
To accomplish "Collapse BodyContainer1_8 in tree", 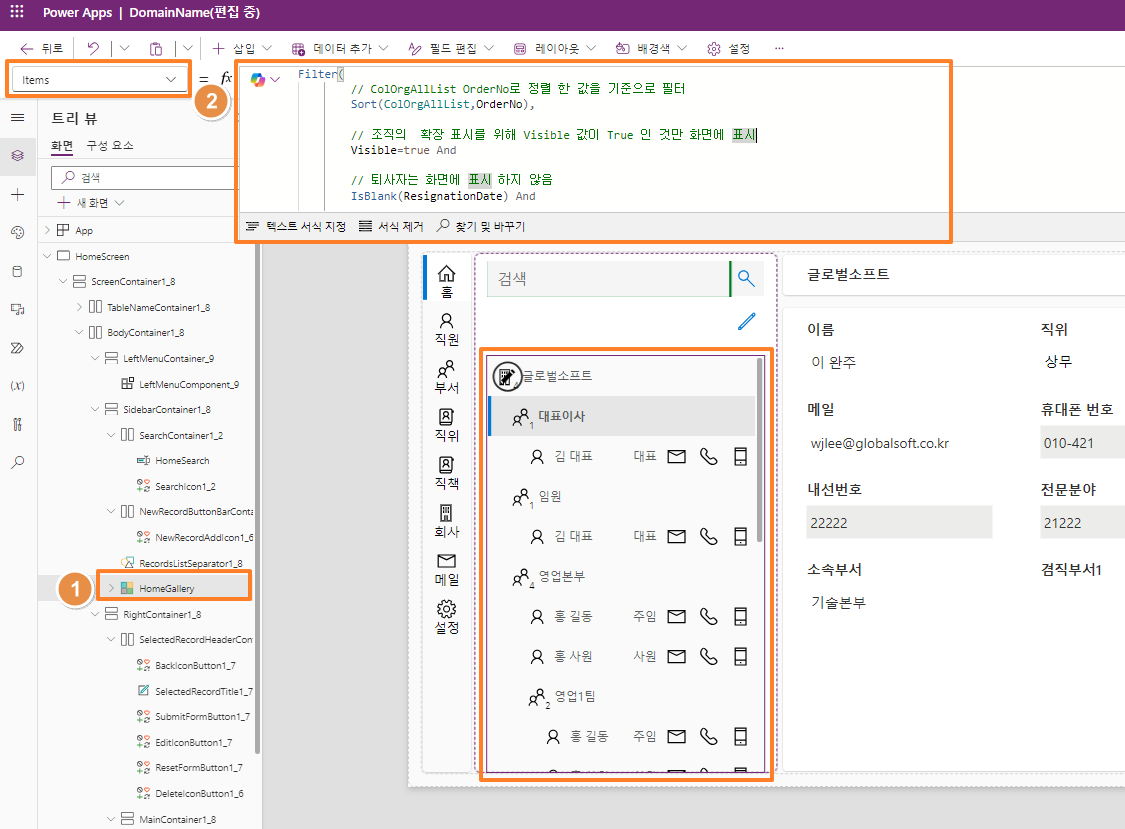I will [x=79, y=332].
